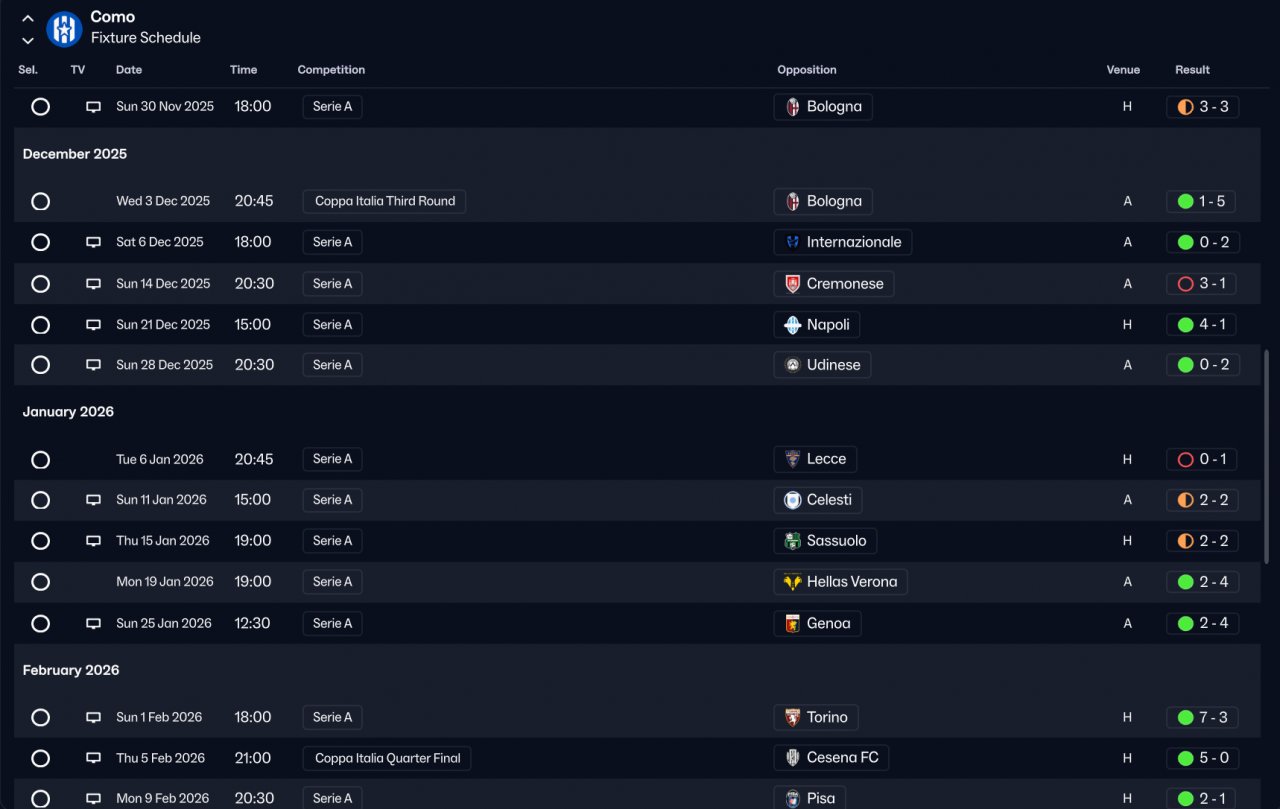
Task: Select the Torino fixture radio button
Action: tap(40, 717)
